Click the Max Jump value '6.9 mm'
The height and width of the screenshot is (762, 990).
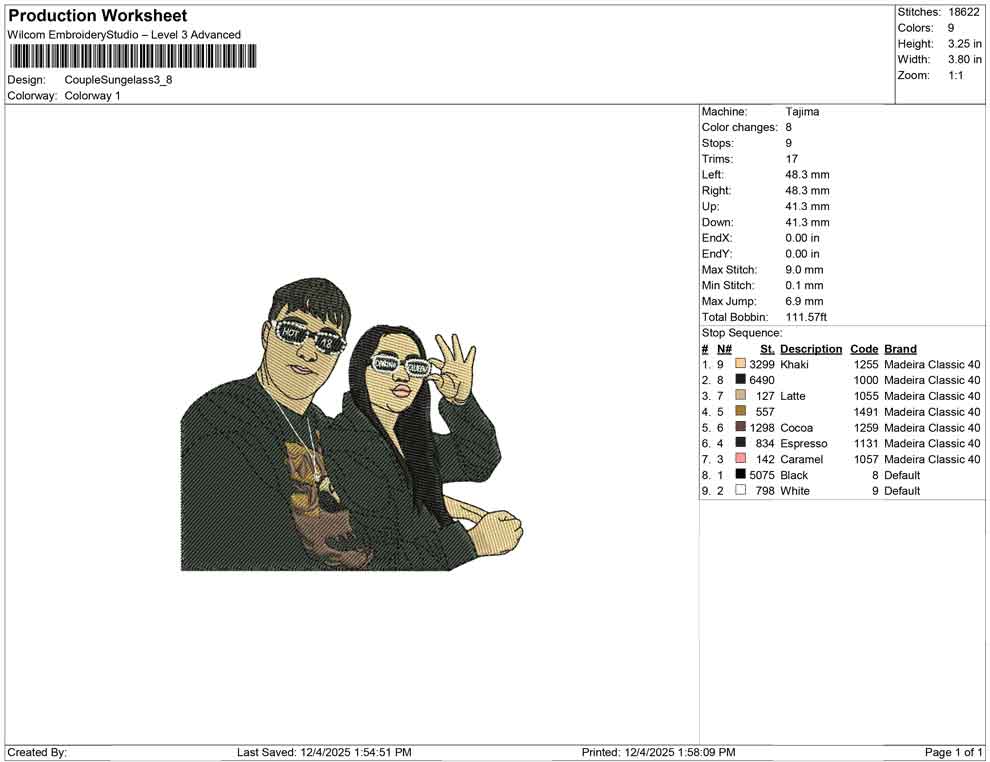coord(804,301)
